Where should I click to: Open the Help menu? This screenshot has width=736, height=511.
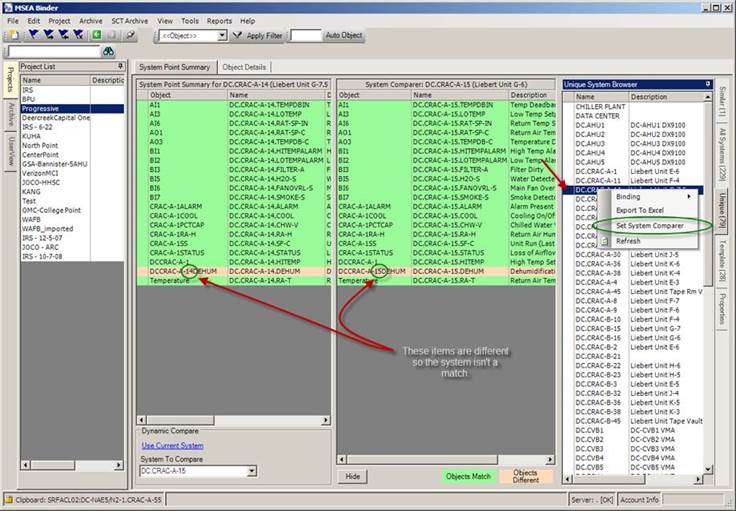[247, 21]
